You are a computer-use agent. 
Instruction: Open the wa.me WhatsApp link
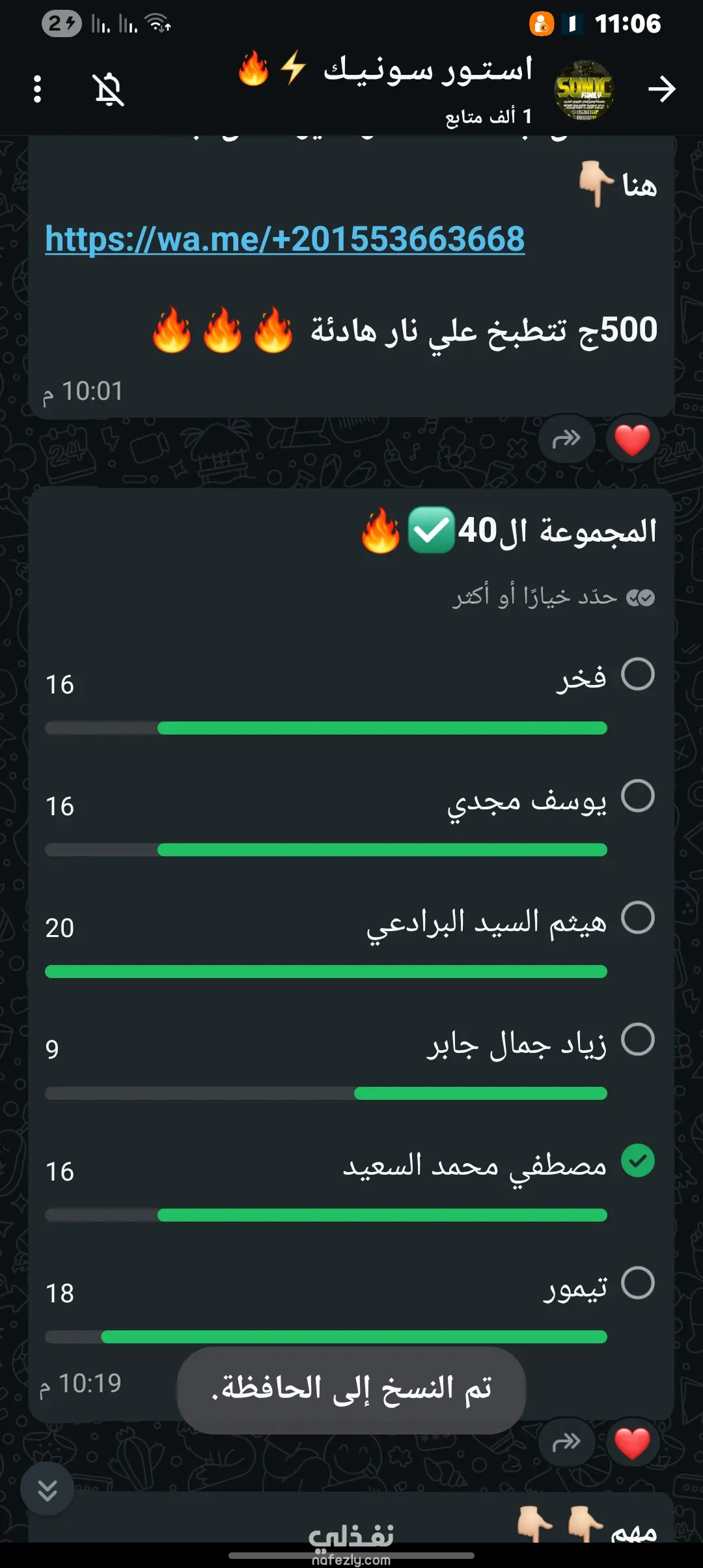tap(285, 239)
